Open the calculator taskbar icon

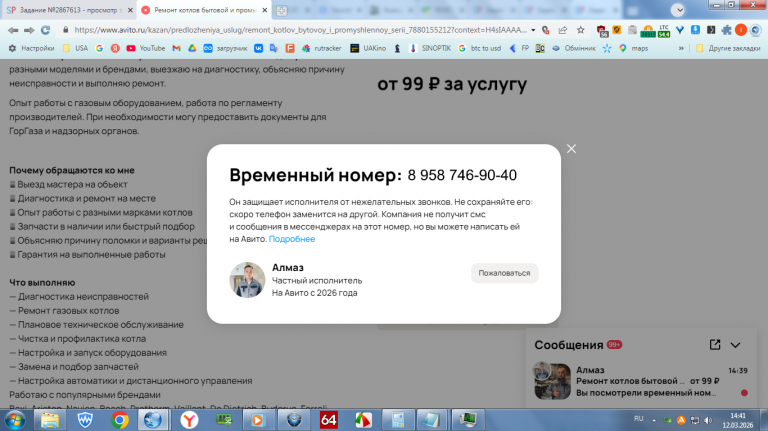coord(398,420)
